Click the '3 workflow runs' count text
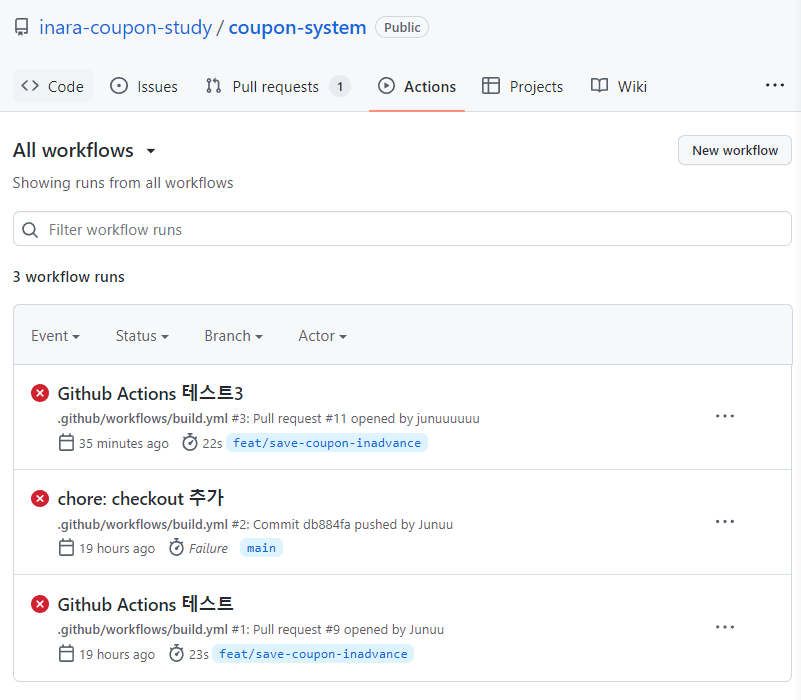Screen dimensions: 801x700 point(68,277)
